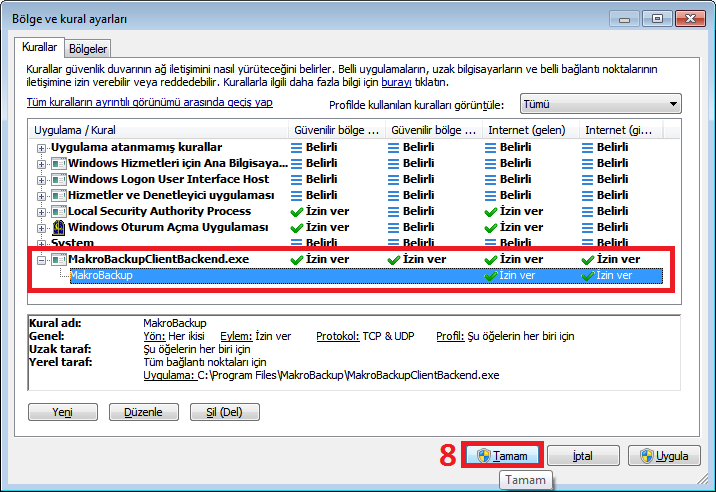Cancel with the İptal button
716x492 pixels.
[583, 455]
